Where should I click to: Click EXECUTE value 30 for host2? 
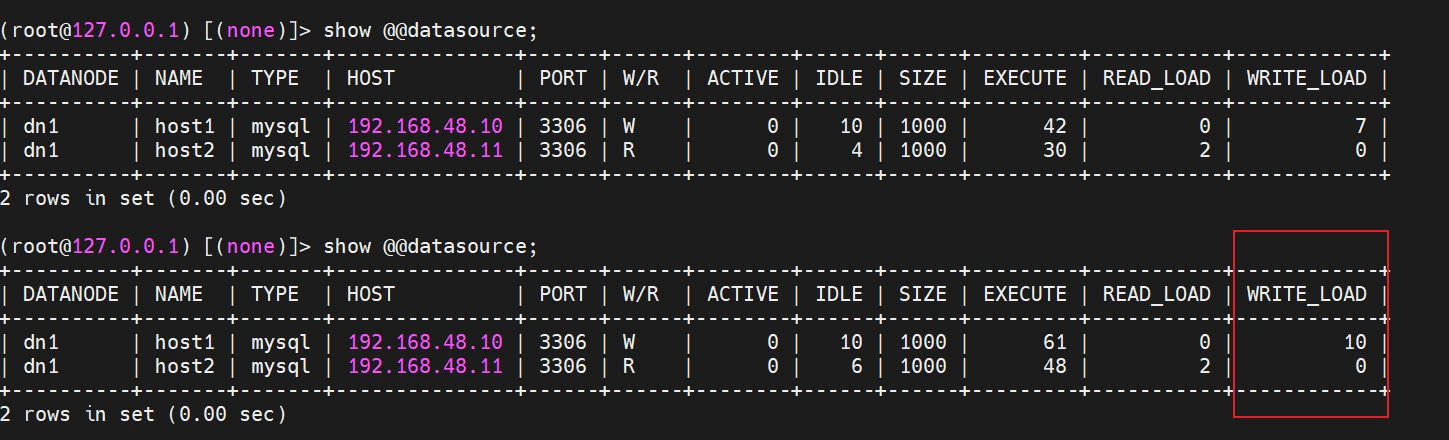point(1053,150)
